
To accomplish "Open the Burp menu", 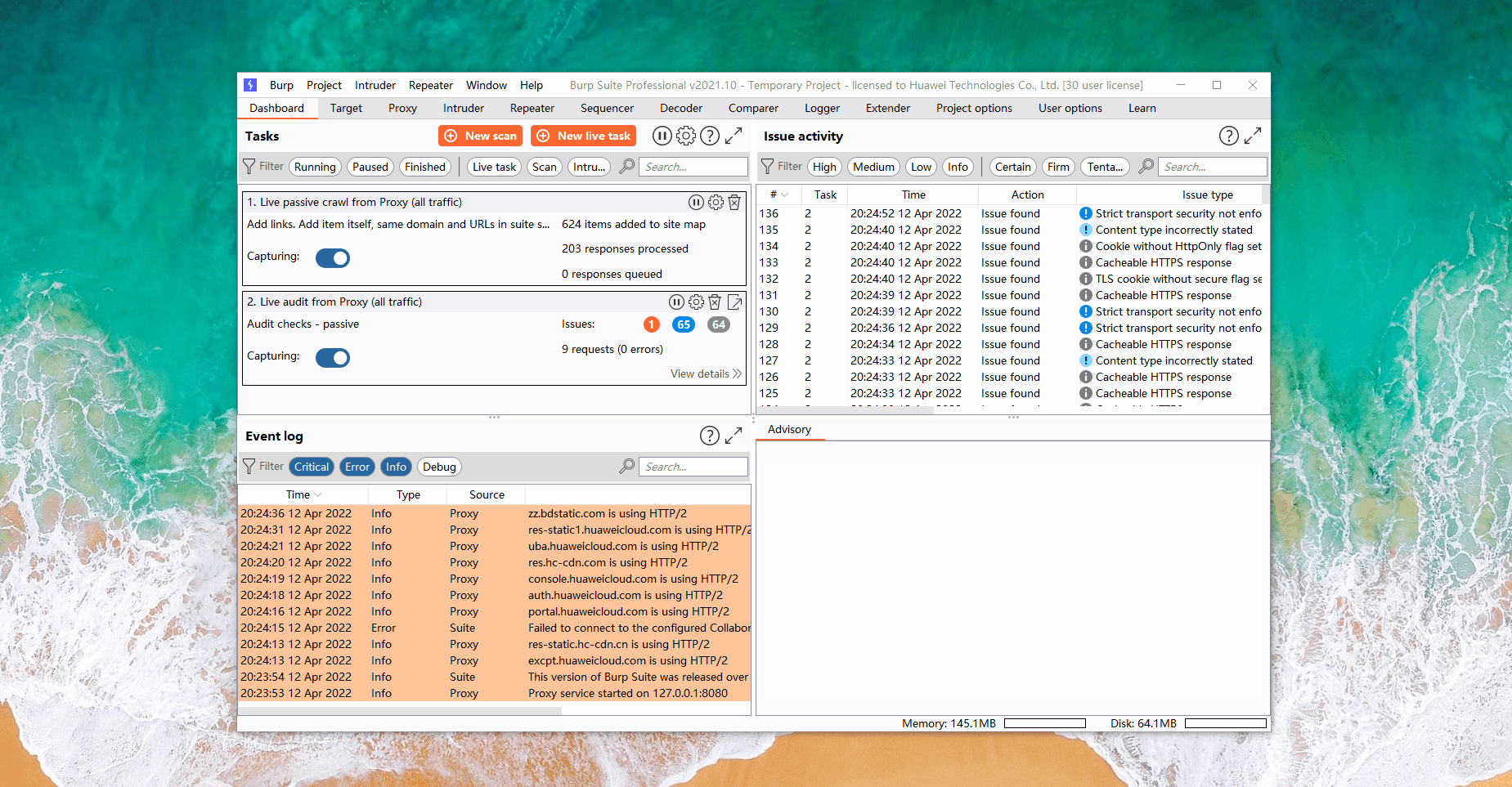I will 281,85.
